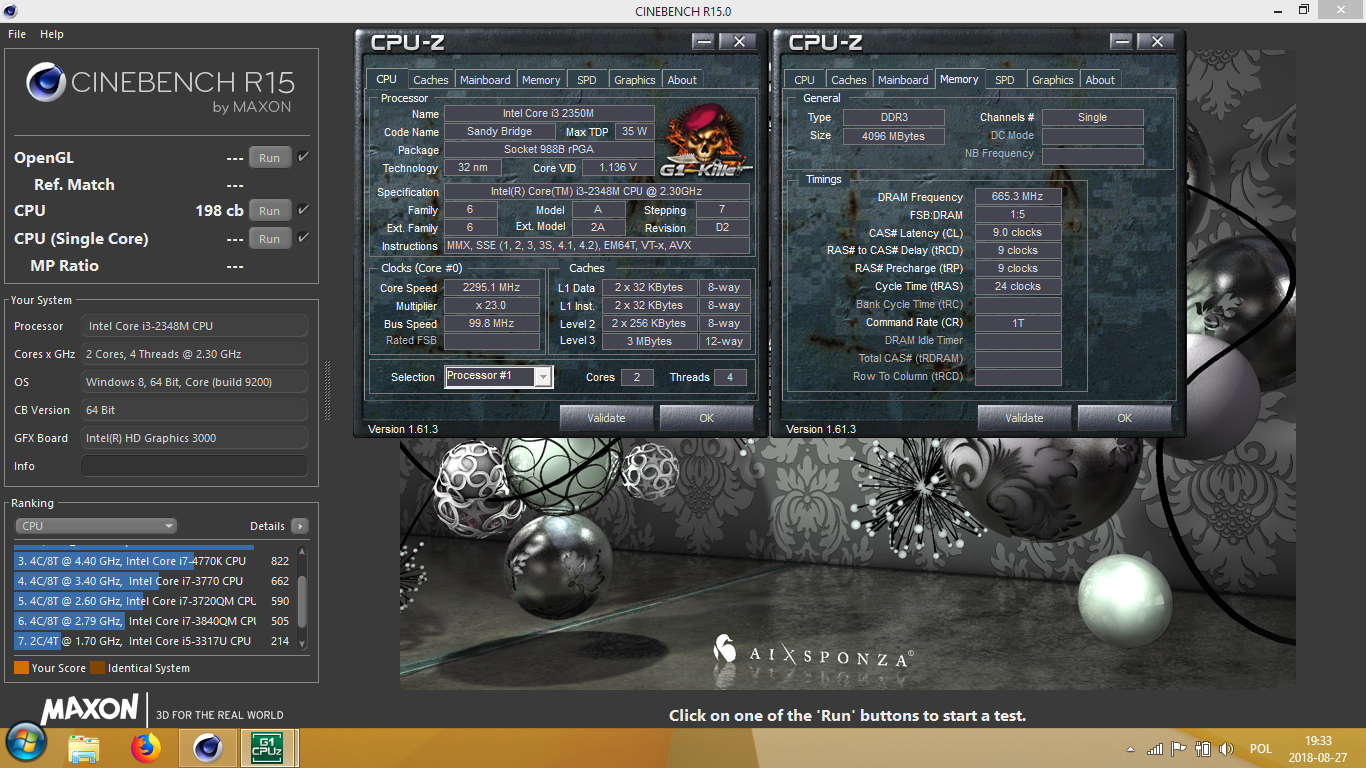Click Validate in left CPU-Z window
This screenshot has width=1366, height=768.
tap(606, 418)
